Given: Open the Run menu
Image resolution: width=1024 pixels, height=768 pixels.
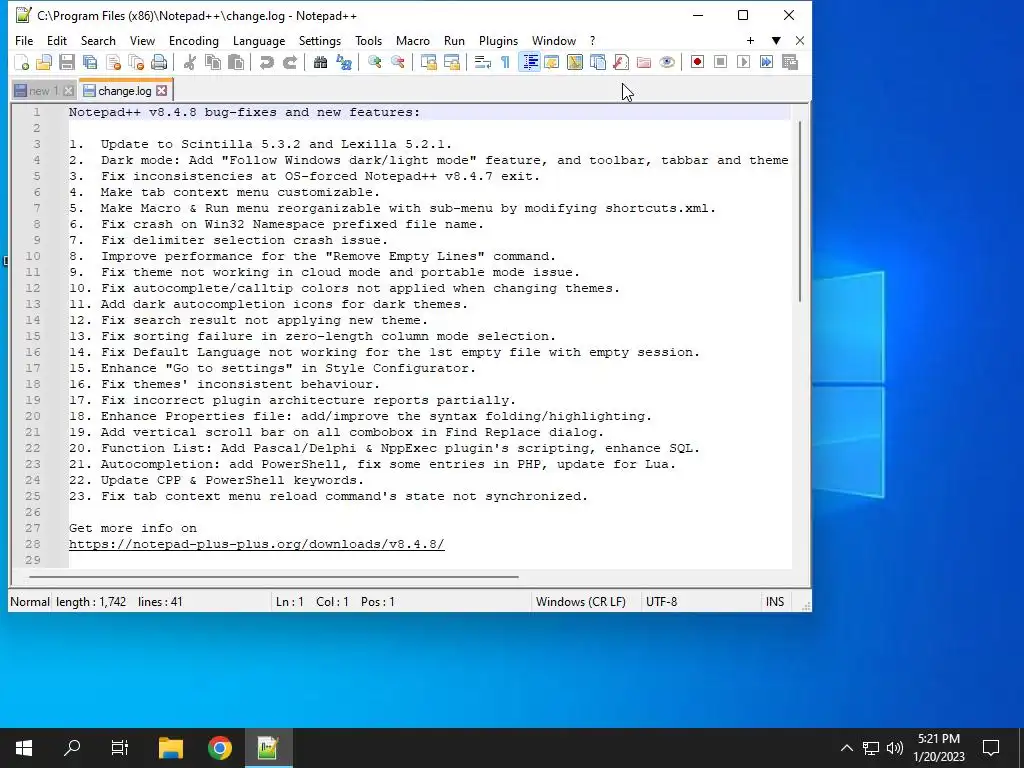Looking at the screenshot, I should [x=455, y=40].
